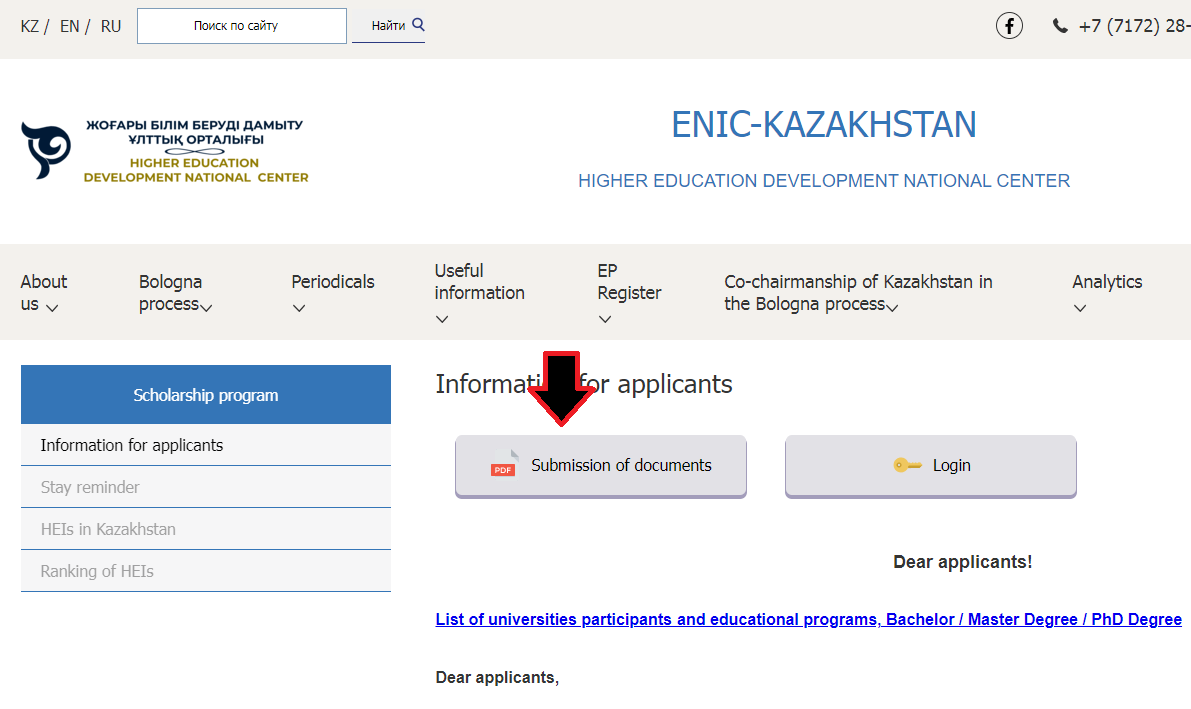Screen dimensions: 1191x709
Task: Switch the site language to KZ
Action: (30, 27)
